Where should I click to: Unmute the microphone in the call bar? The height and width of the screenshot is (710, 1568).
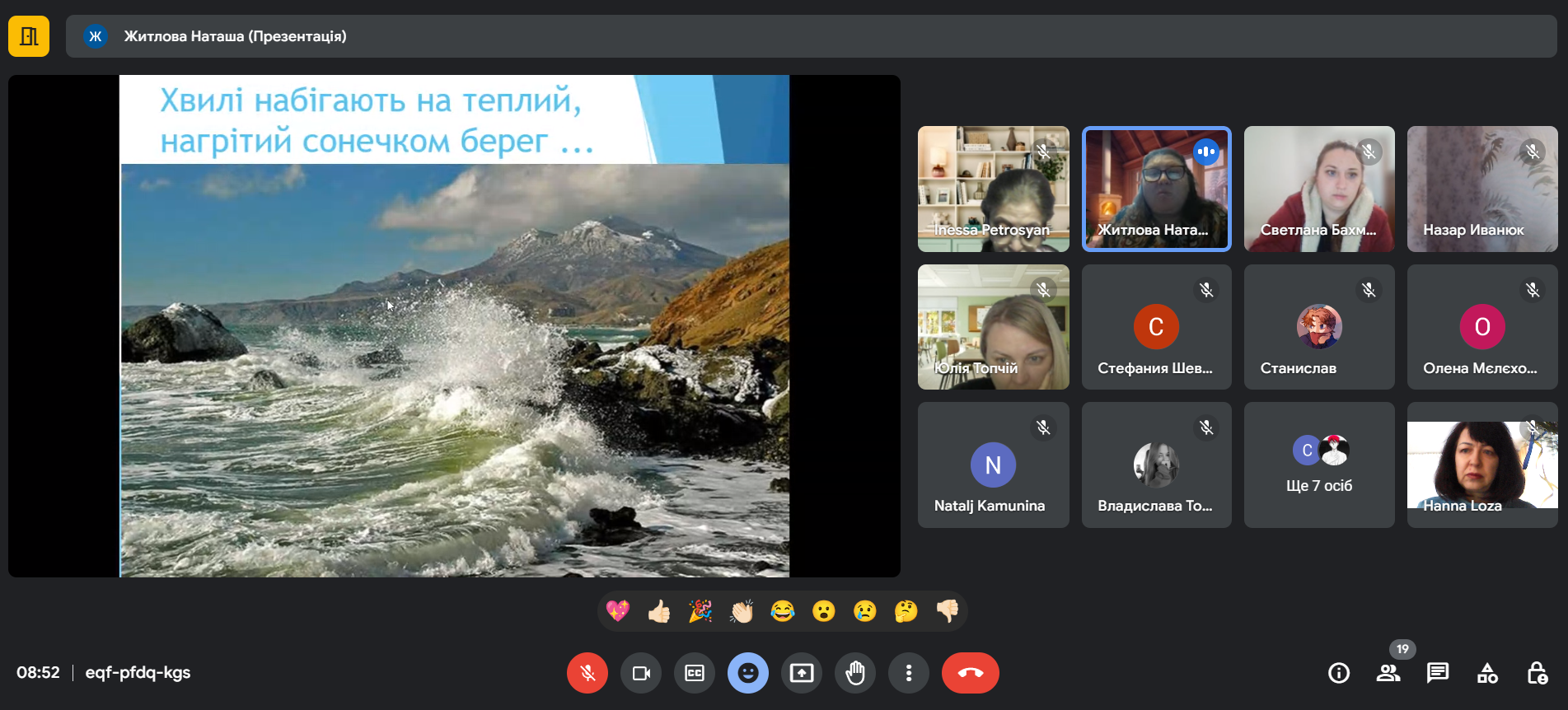(x=587, y=673)
